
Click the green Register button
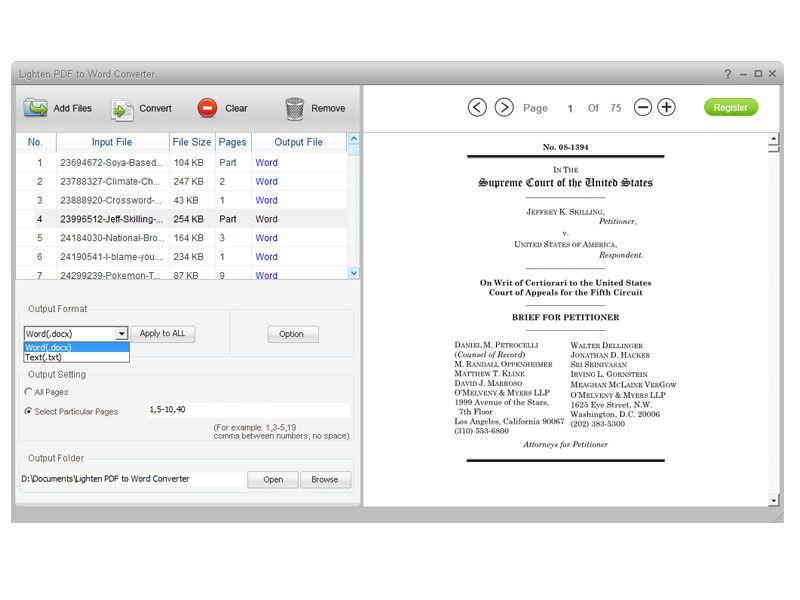[730, 107]
